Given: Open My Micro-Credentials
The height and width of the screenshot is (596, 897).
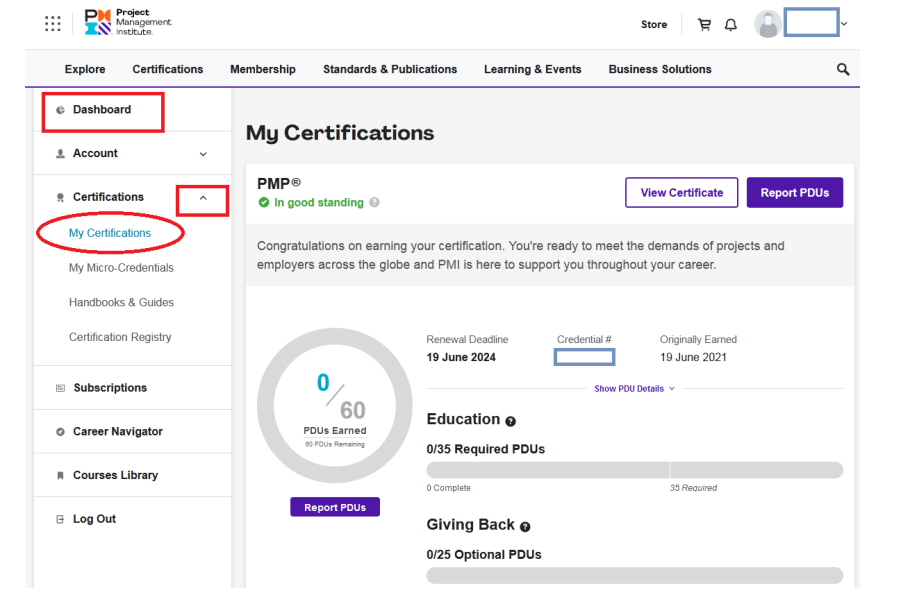Looking at the screenshot, I should [121, 268].
